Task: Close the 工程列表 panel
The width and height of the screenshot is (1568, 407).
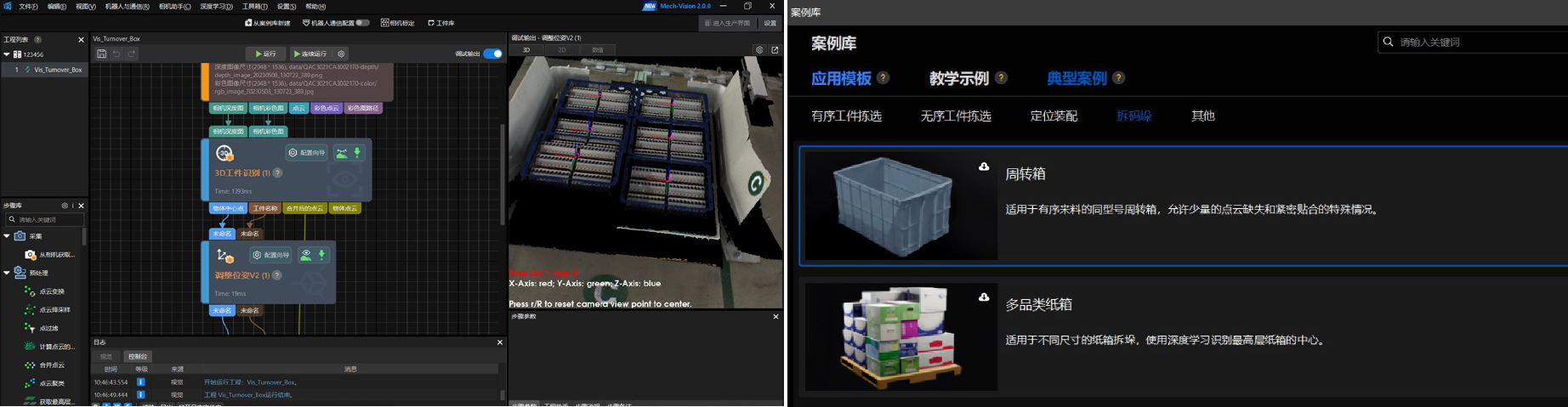Action: tap(81, 39)
